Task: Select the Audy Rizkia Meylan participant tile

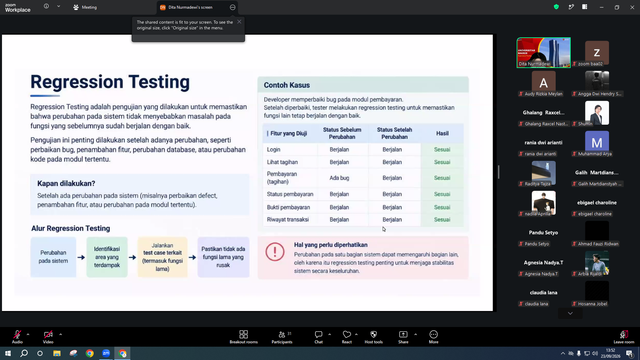Action: 544,83
